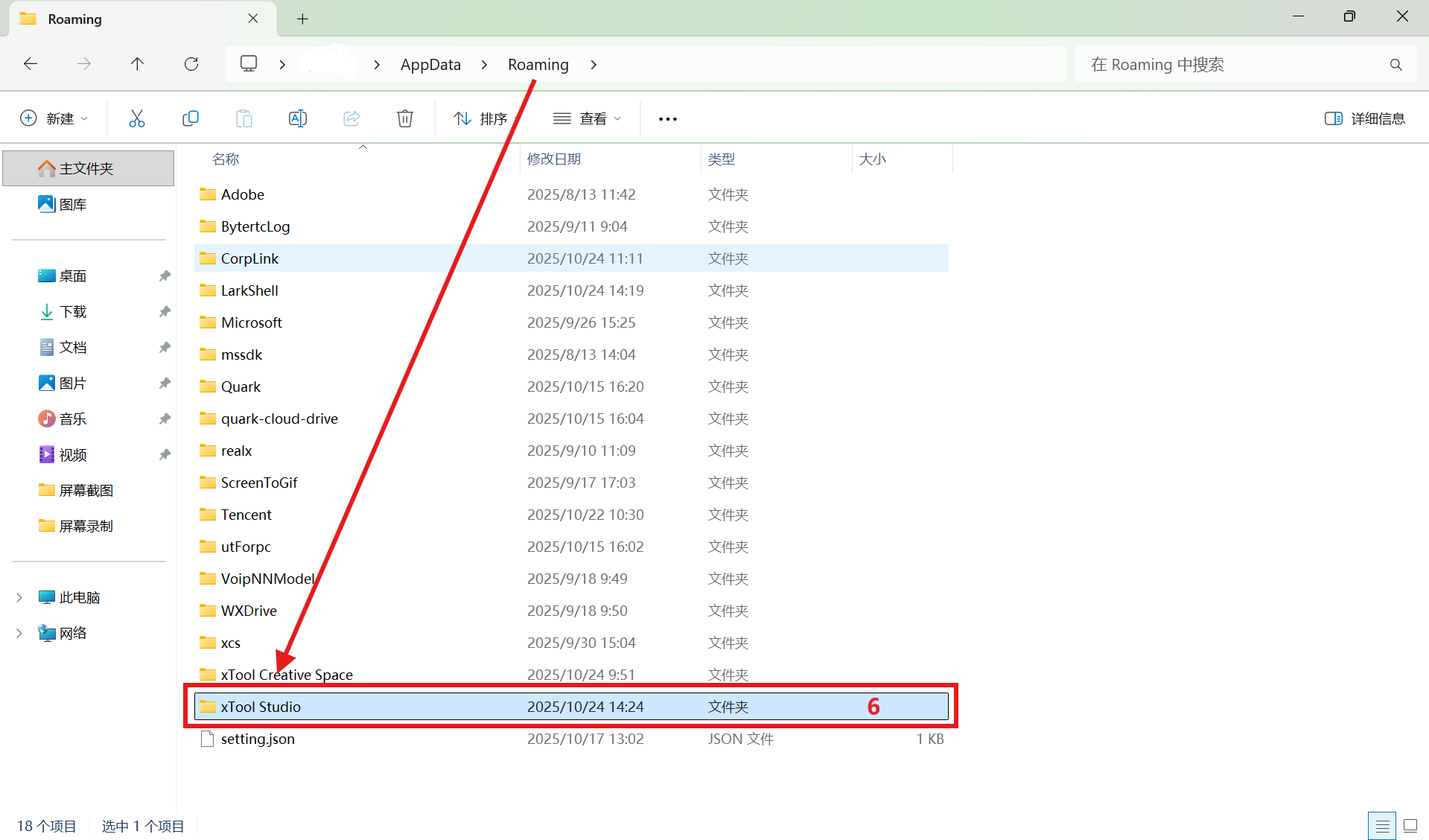The image size is (1429, 840).
Task: Select the setting.json file
Action: 258,739
